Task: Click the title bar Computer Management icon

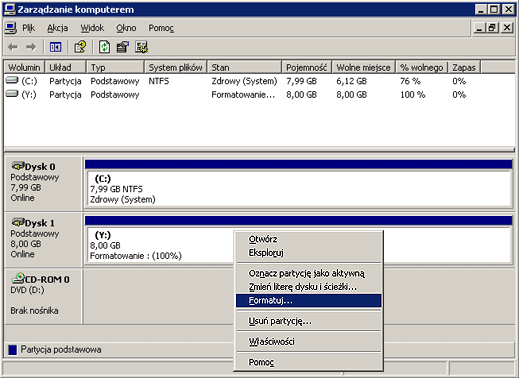Action: 9,9
